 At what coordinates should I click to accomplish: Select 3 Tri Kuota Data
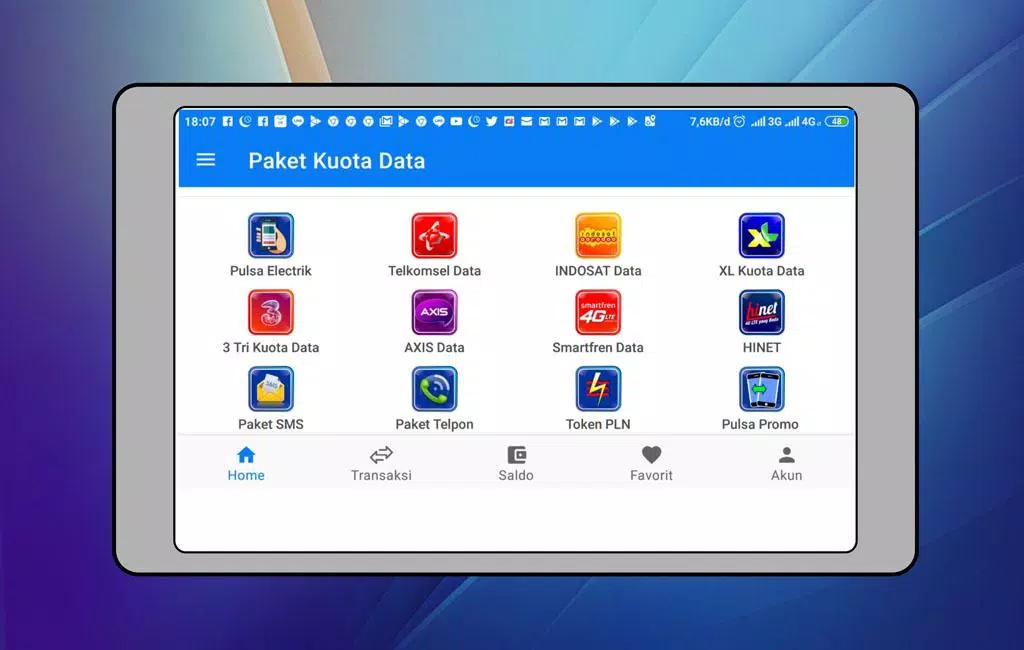(x=271, y=312)
